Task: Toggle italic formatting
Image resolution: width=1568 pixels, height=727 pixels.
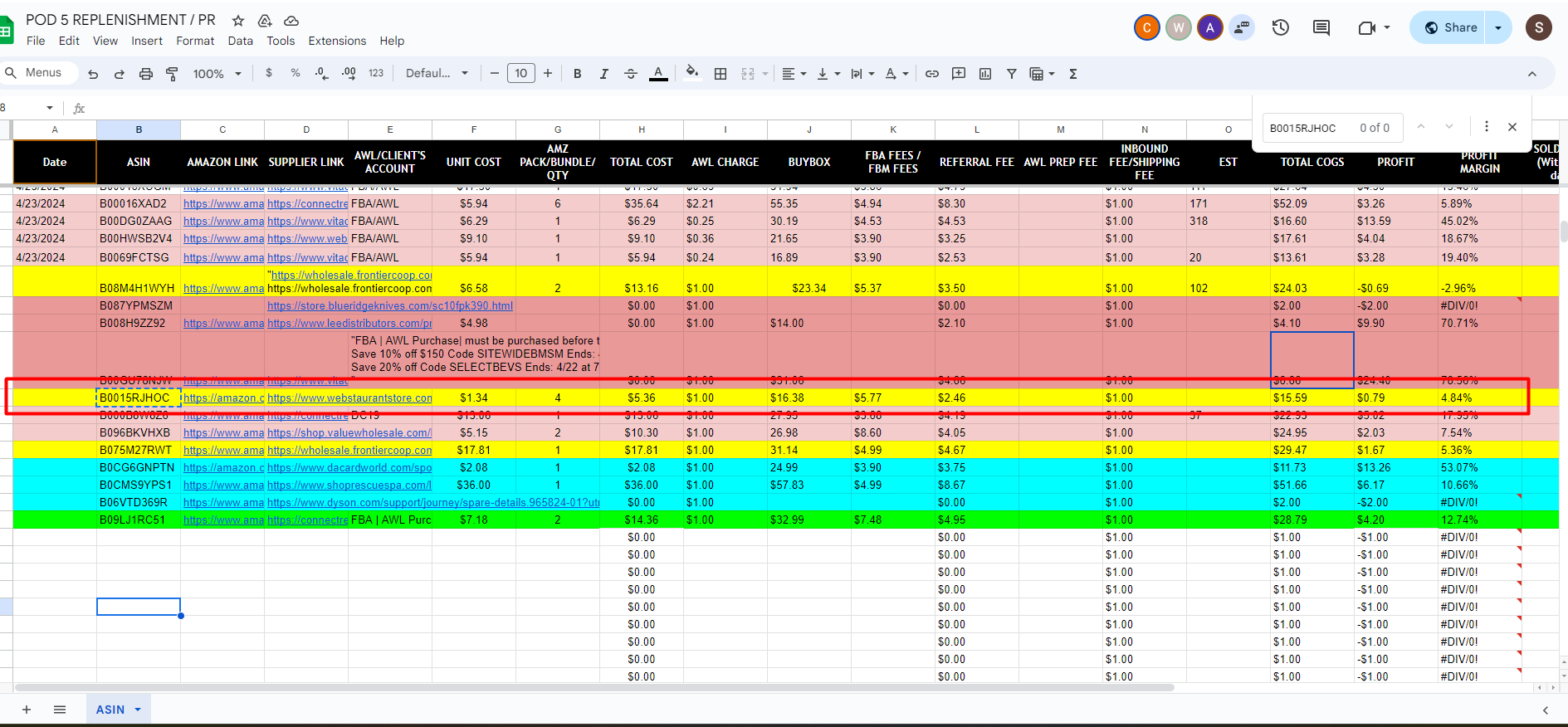Action: point(604,74)
